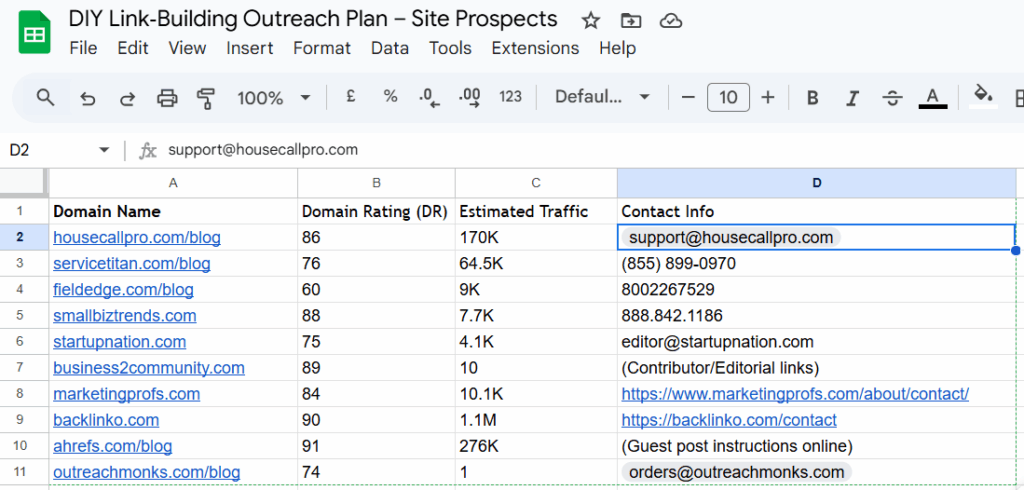Open the fill color bucket
The image size is (1024, 490).
click(983, 97)
